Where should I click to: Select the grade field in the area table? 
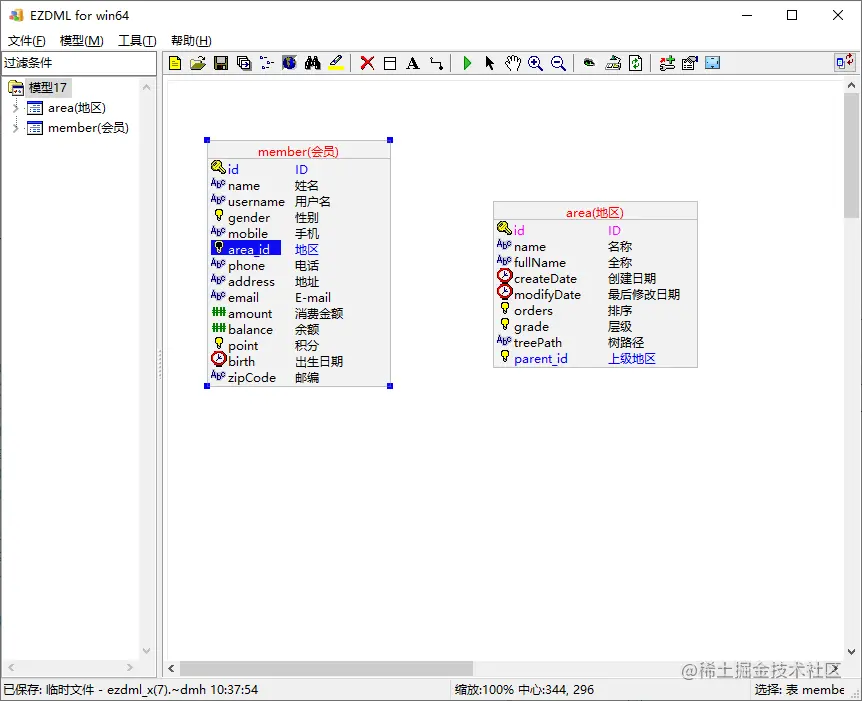pyautogui.click(x=531, y=327)
